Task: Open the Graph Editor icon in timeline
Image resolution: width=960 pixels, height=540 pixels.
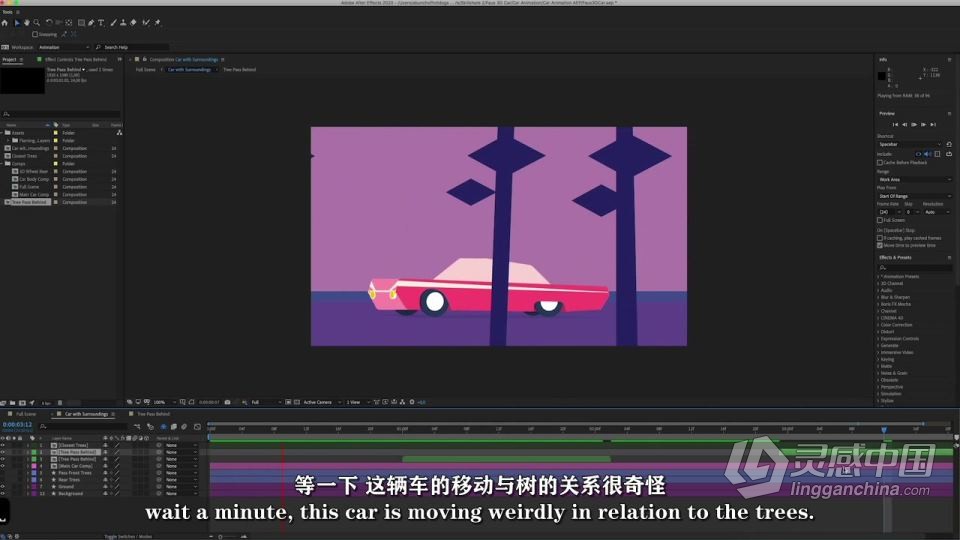Action: click(x=197, y=427)
